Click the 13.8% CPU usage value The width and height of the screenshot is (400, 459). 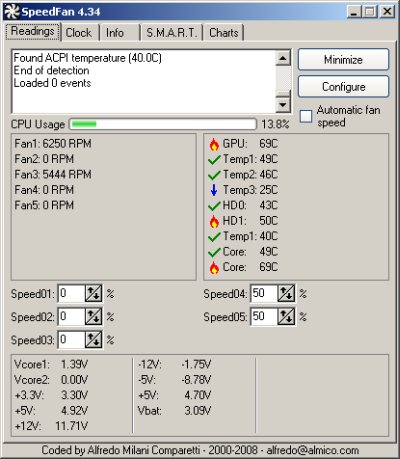click(x=275, y=124)
